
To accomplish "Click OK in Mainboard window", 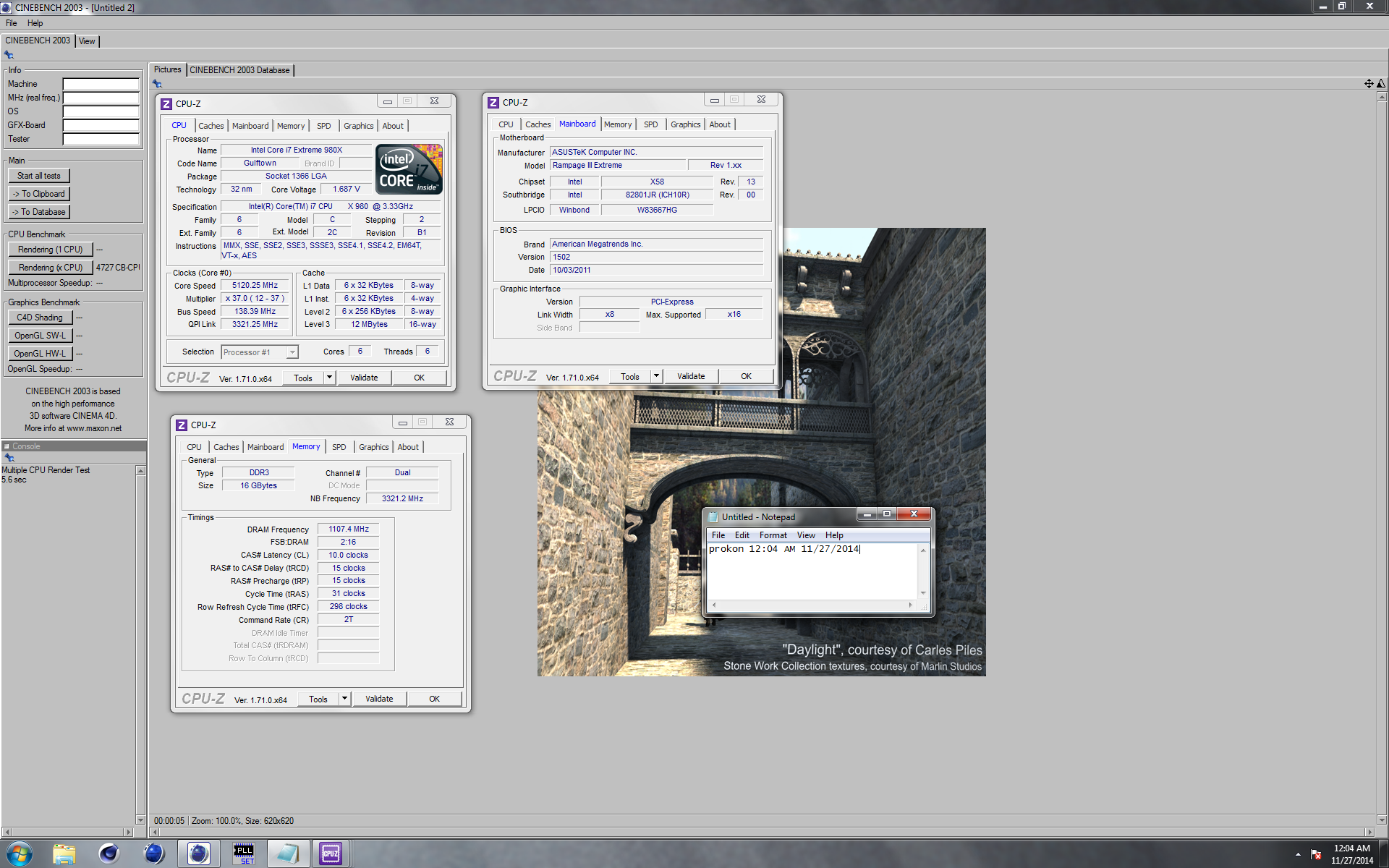I will click(x=746, y=376).
